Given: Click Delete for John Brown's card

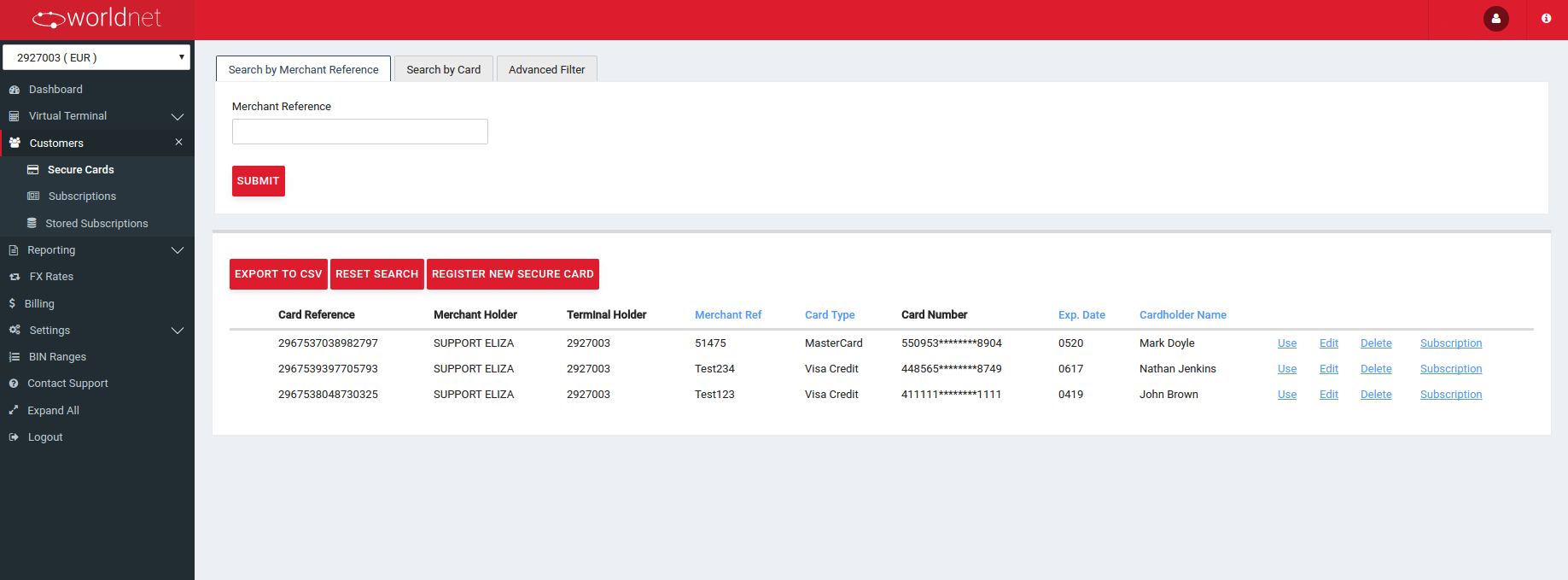Looking at the screenshot, I should [x=1376, y=395].
